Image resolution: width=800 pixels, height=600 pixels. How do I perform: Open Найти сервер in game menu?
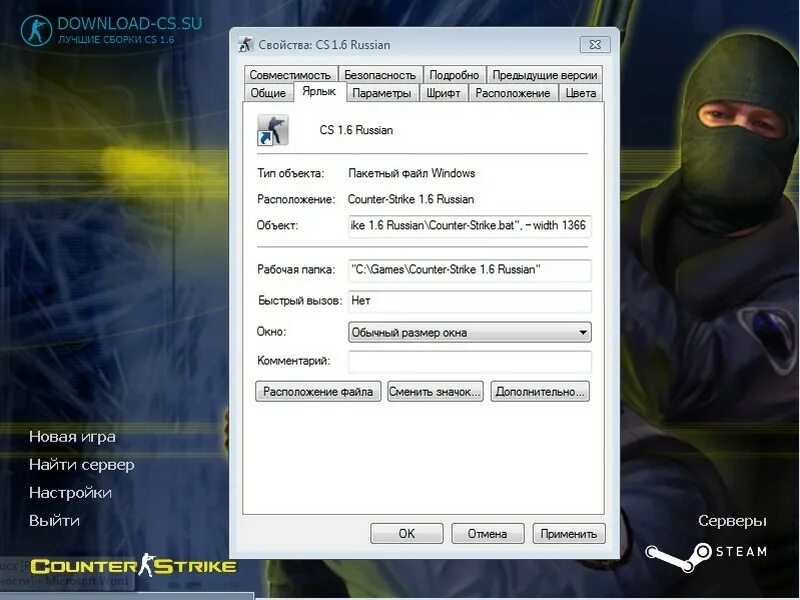point(82,465)
